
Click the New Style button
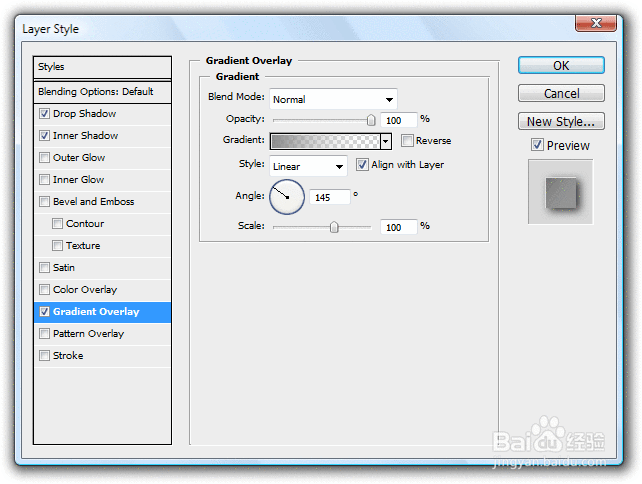click(561, 121)
